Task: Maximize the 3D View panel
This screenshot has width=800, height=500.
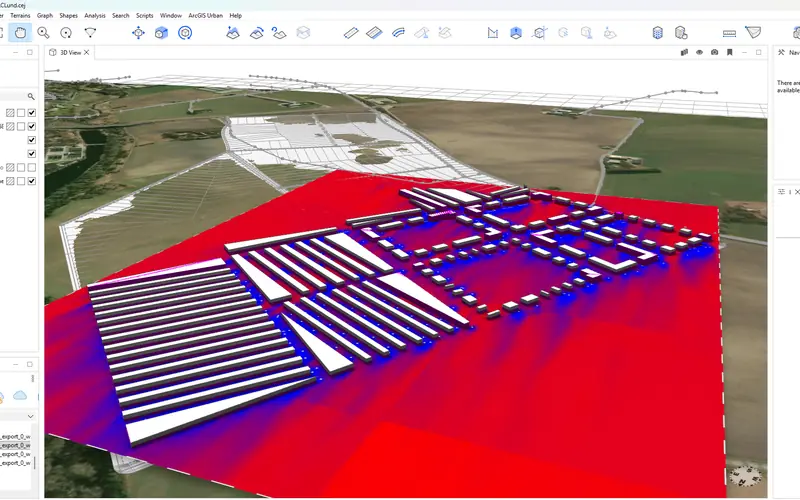Action: [759, 53]
